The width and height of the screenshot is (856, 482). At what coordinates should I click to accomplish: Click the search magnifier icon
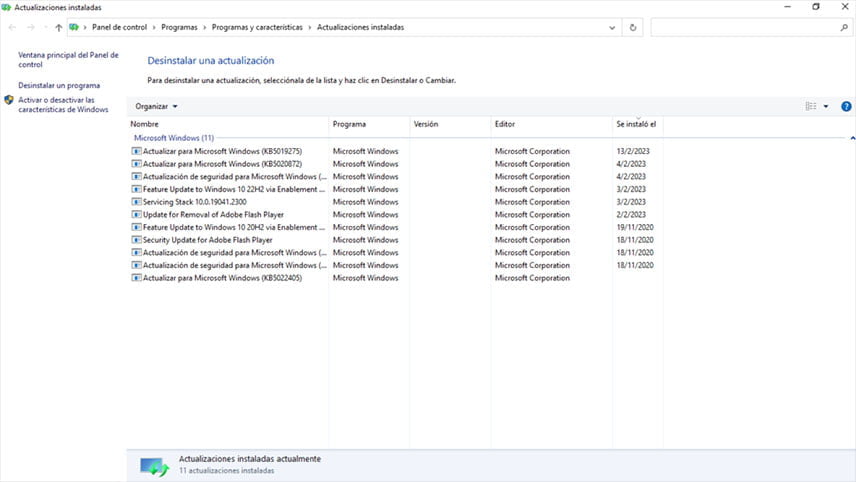pyautogui.click(x=844, y=27)
